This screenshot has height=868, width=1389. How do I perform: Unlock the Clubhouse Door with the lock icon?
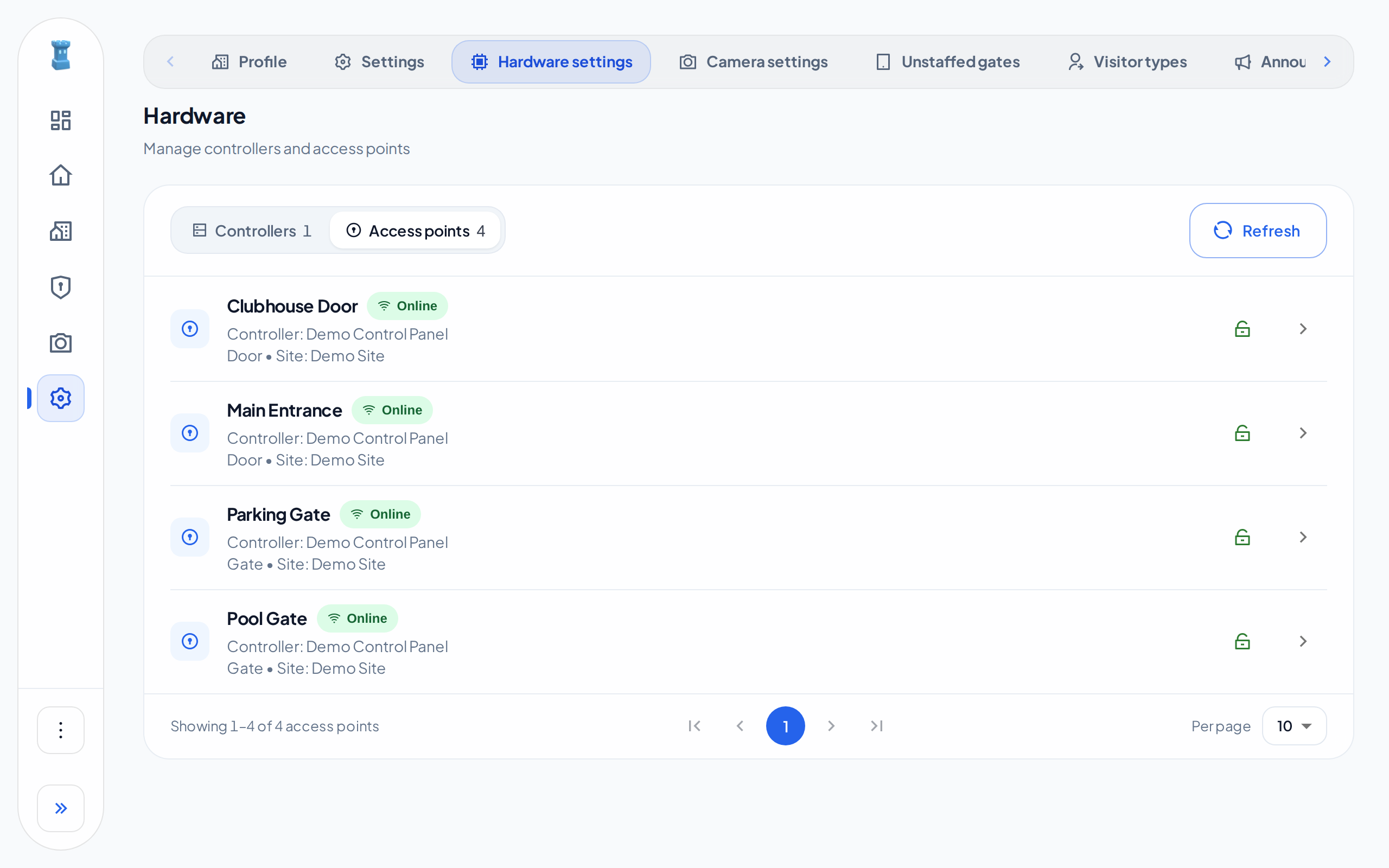pyautogui.click(x=1243, y=329)
